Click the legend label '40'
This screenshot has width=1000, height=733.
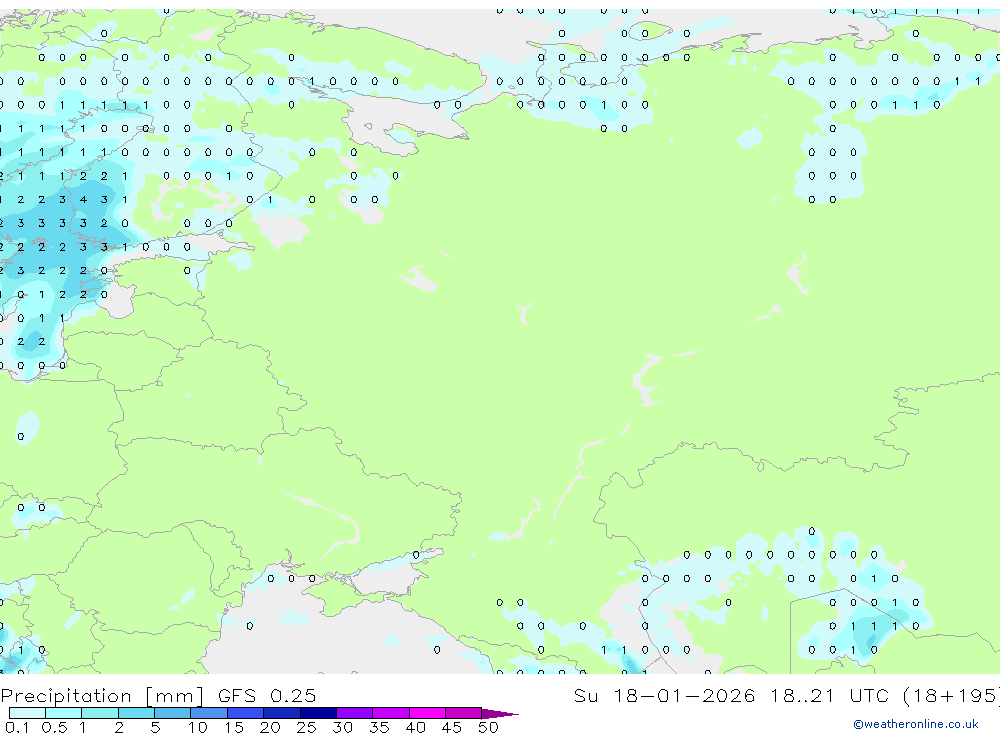[415, 727]
